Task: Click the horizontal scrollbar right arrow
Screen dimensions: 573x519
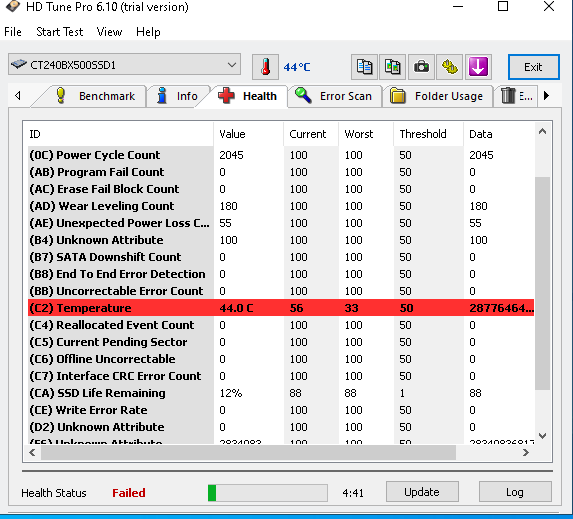Action: pyautogui.click(x=526, y=452)
